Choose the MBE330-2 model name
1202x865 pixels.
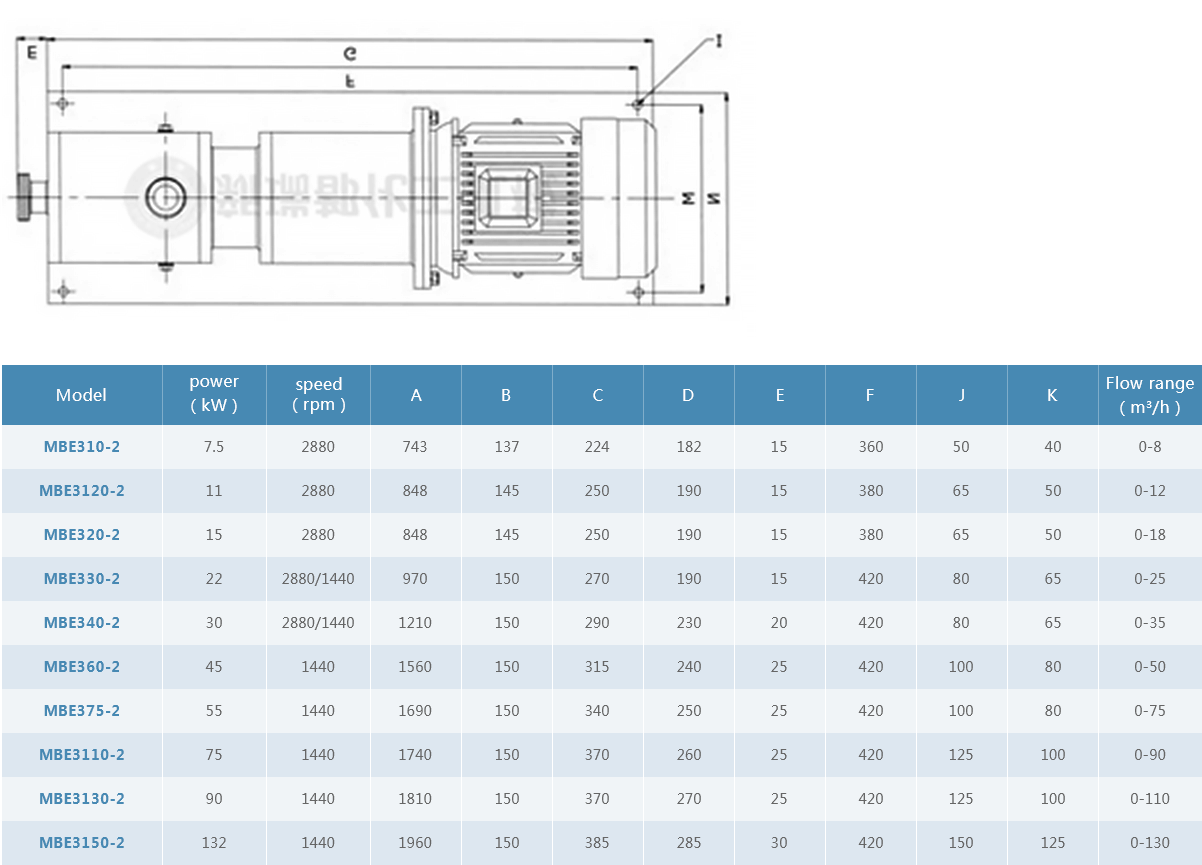click(x=81, y=579)
